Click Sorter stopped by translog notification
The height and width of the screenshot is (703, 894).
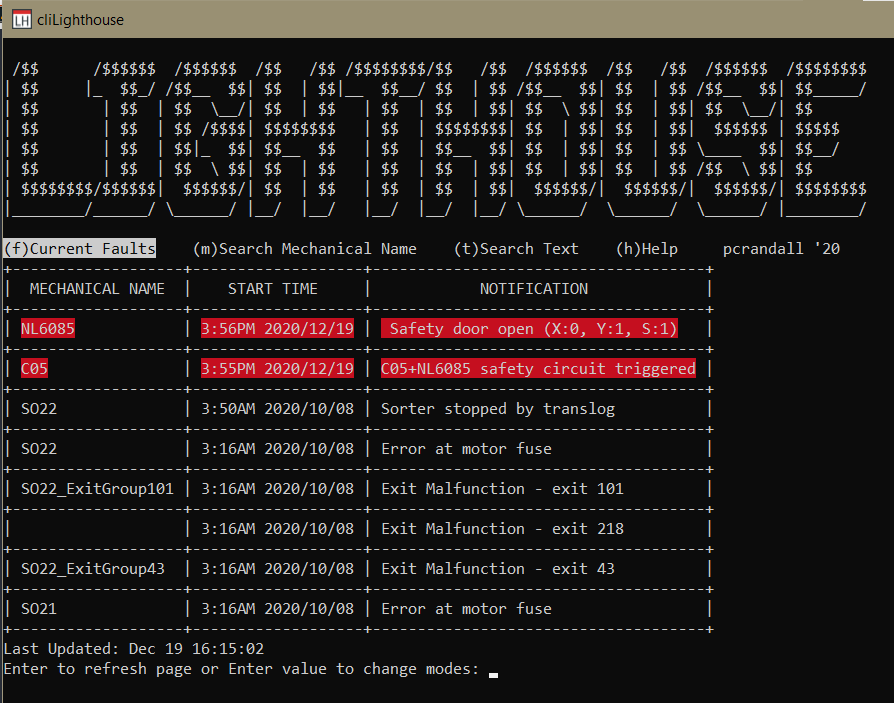tap(498, 409)
